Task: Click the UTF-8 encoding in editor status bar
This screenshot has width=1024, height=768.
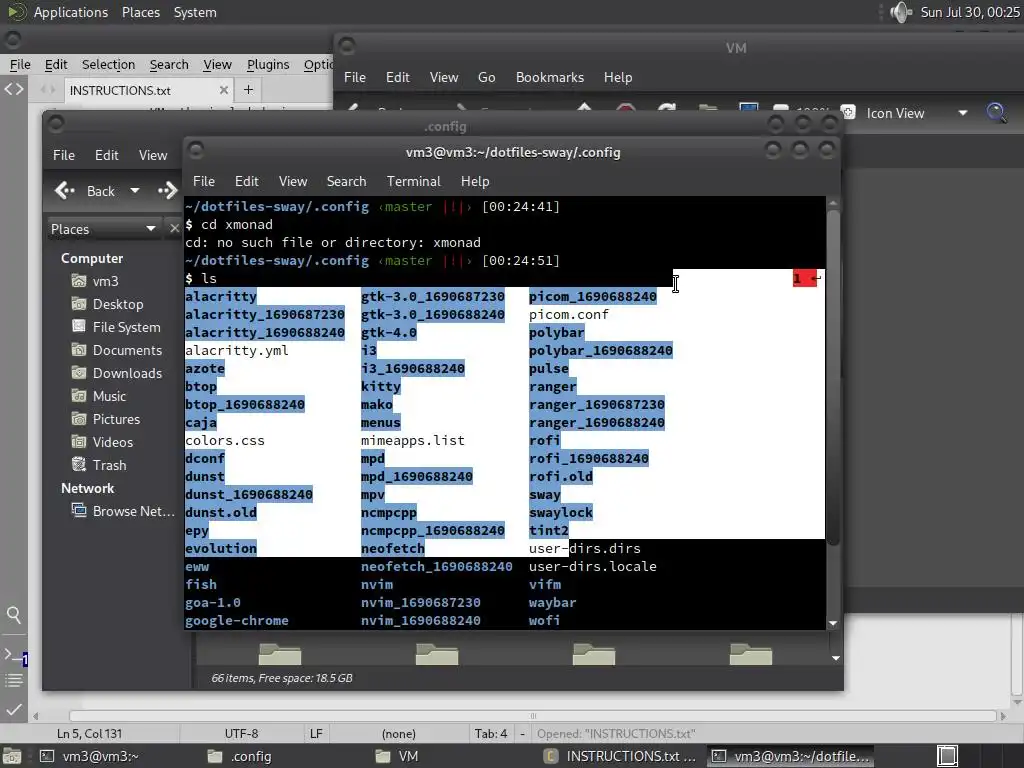Action: coord(241,733)
